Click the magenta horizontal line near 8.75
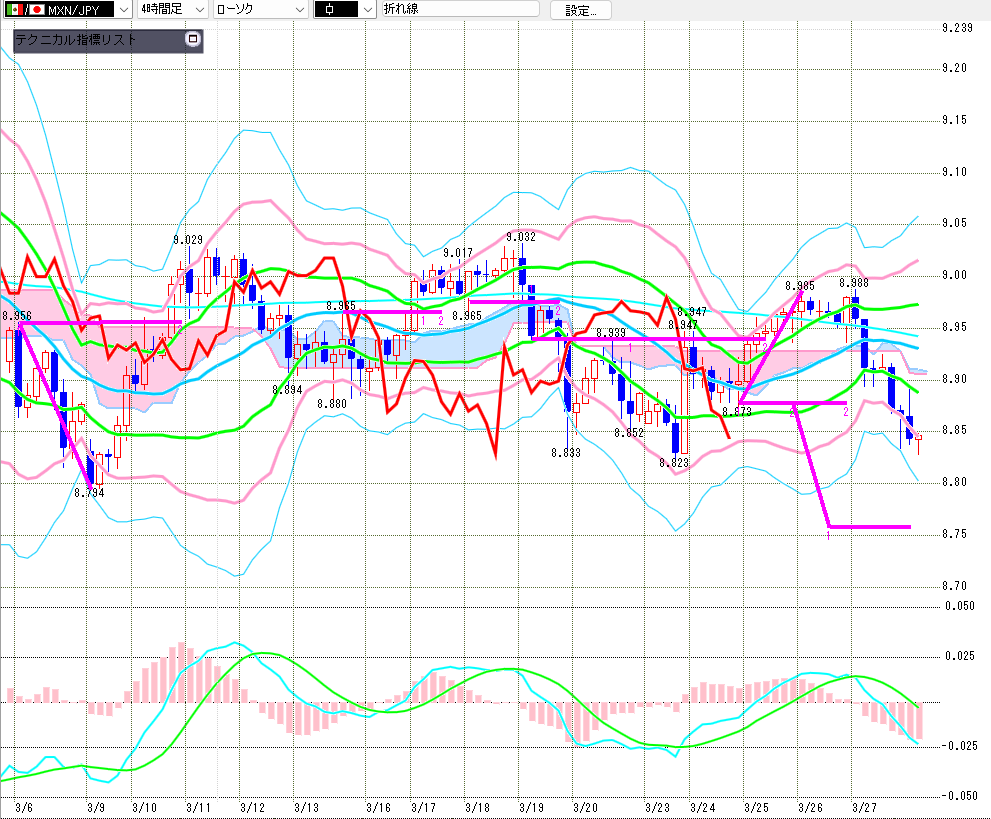 (869, 526)
